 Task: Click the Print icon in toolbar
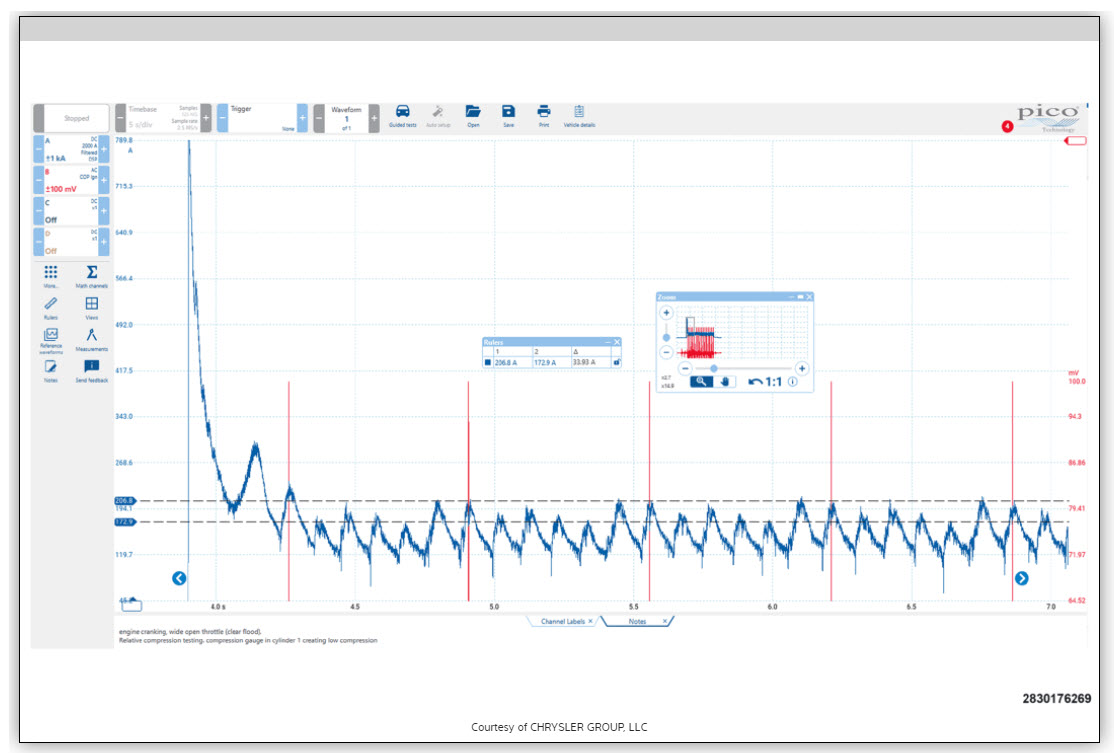544,112
